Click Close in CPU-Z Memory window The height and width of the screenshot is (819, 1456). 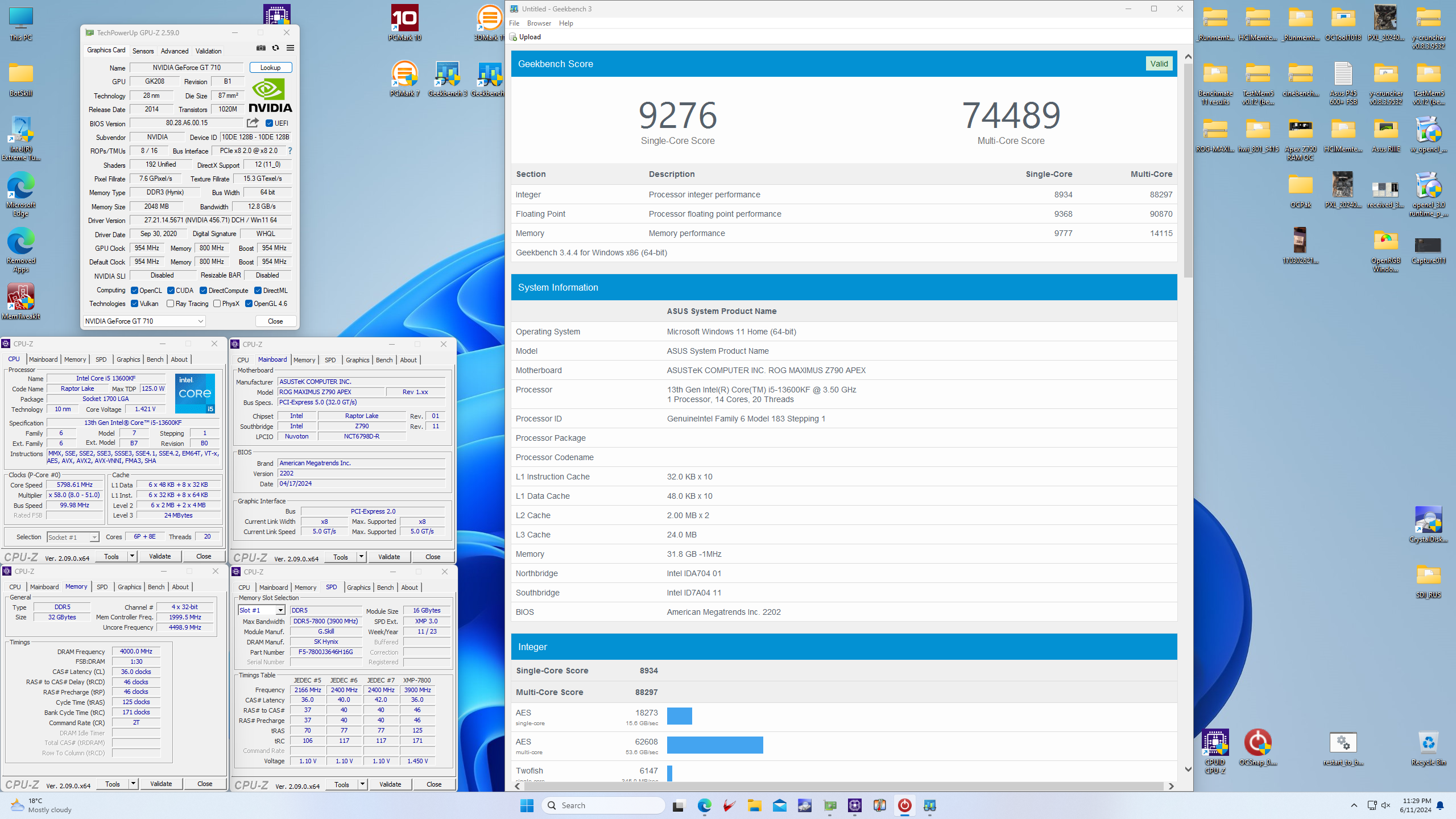[205, 784]
